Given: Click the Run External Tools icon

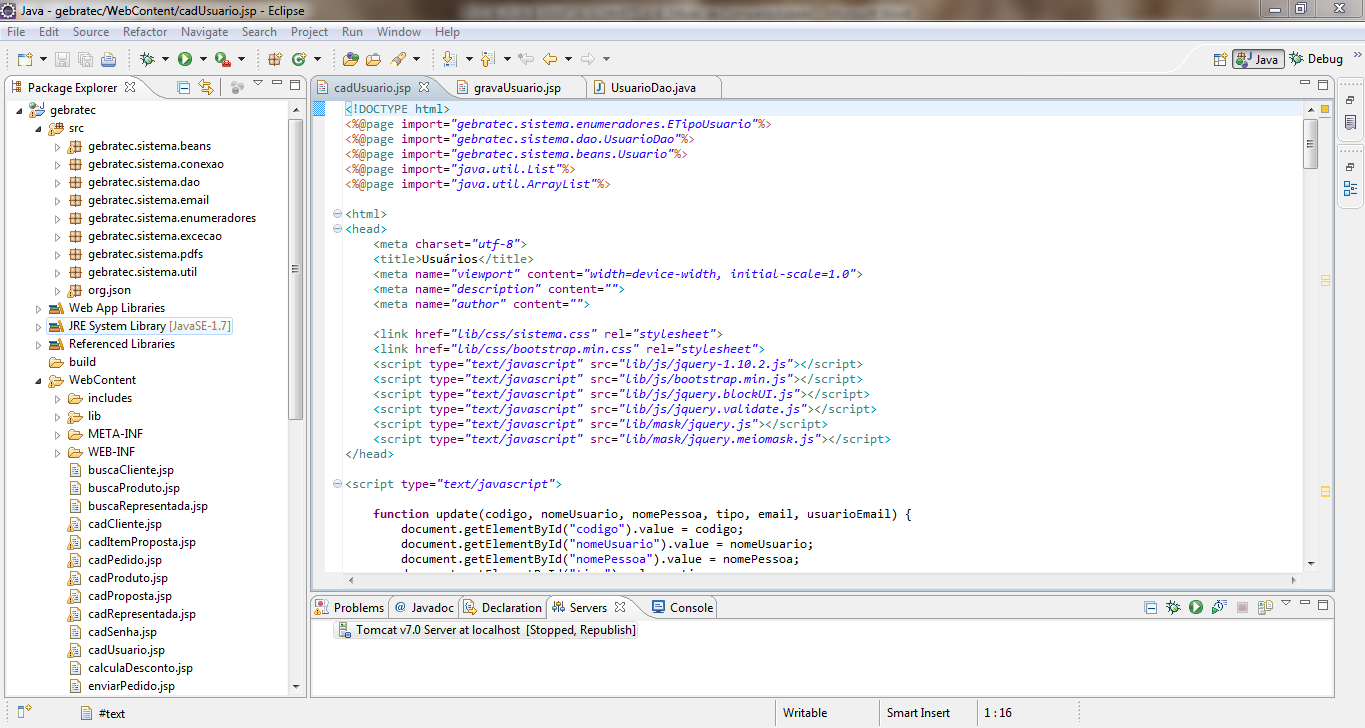Looking at the screenshot, I should (x=223, y=59).
